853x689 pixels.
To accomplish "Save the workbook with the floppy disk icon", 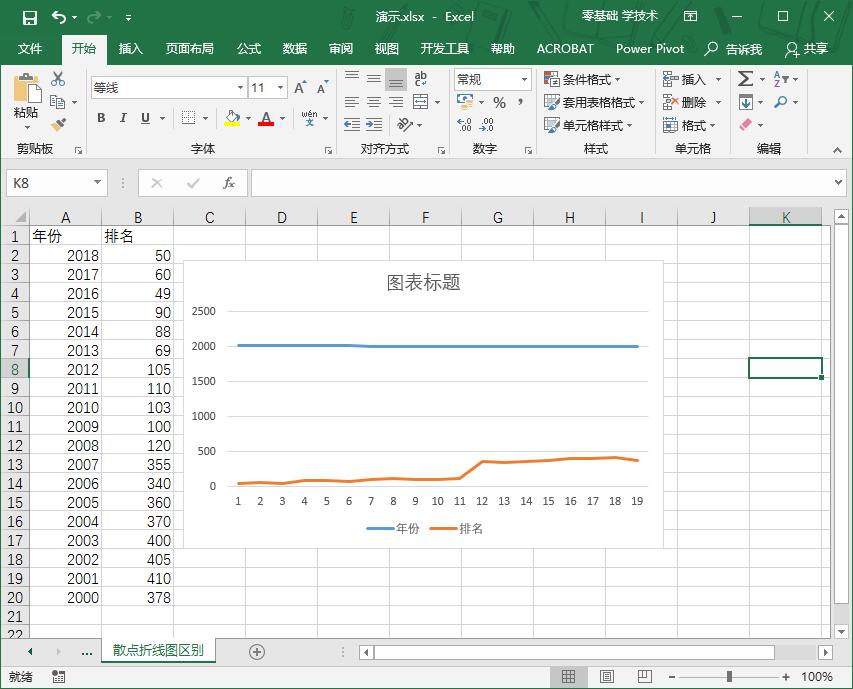I will click(x=30, y=17).
